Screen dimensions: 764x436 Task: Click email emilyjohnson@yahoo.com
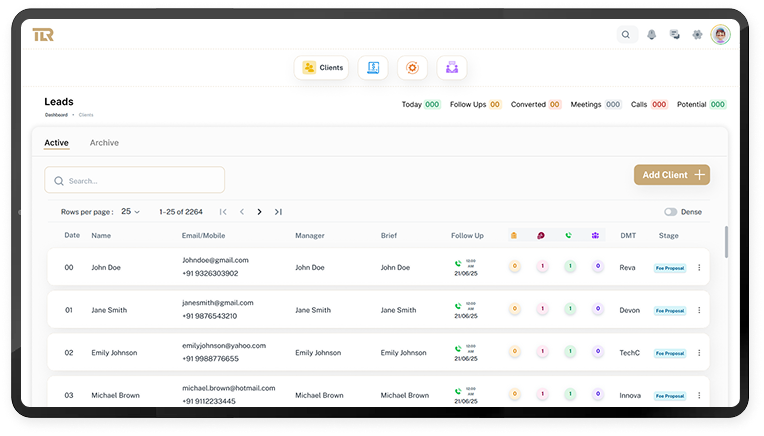(x=224, y=346)
